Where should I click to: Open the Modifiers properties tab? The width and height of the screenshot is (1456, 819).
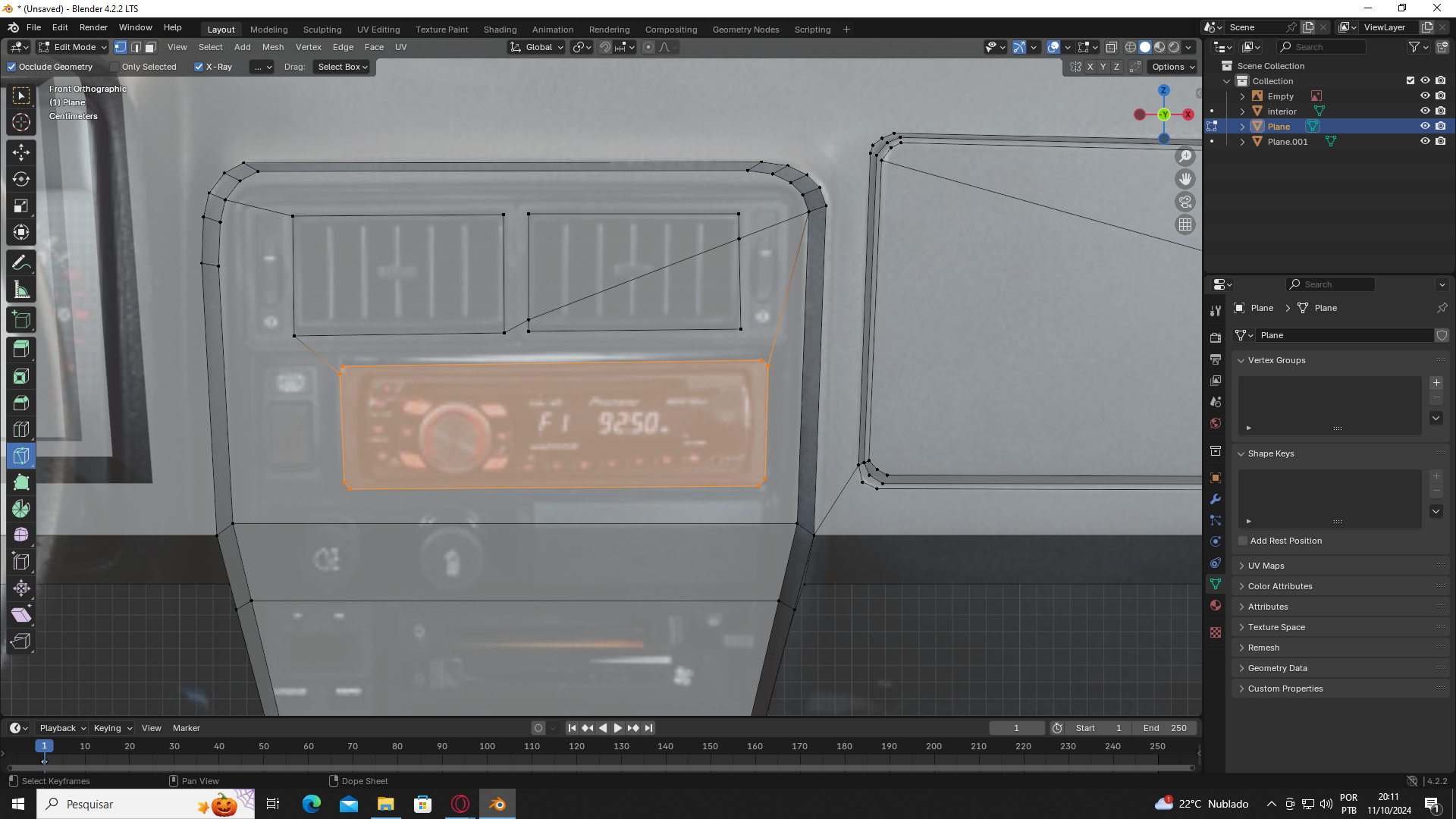[x=1216, y=499]
